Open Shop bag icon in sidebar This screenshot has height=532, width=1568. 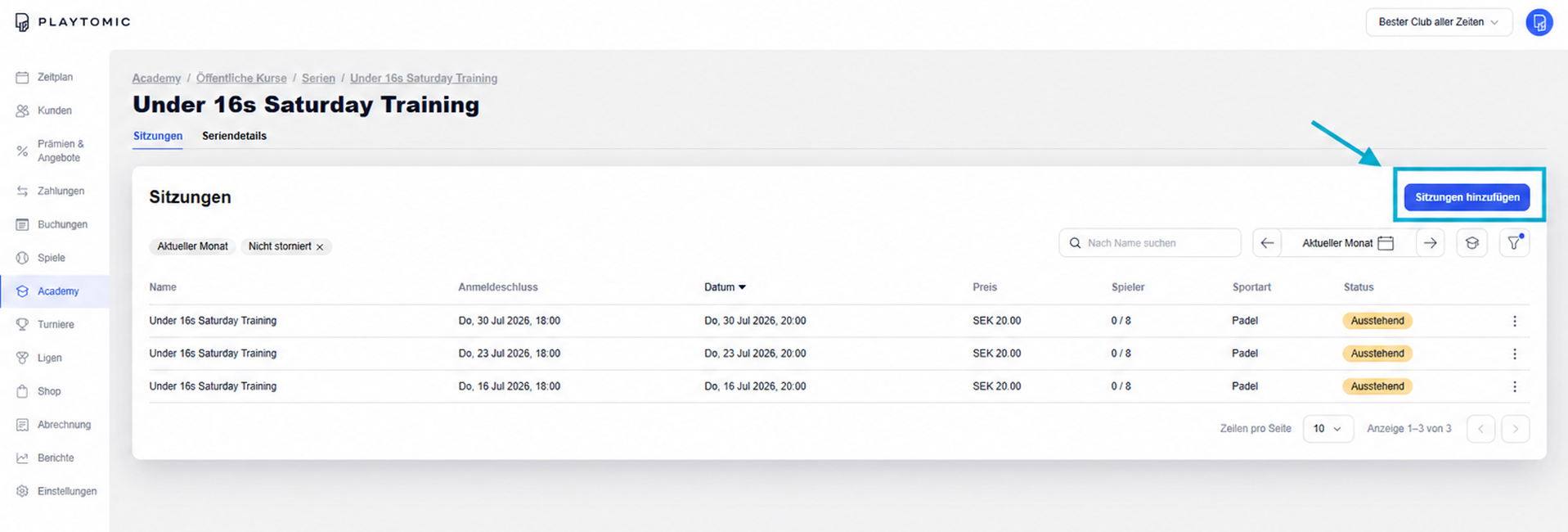pos(22,391)
